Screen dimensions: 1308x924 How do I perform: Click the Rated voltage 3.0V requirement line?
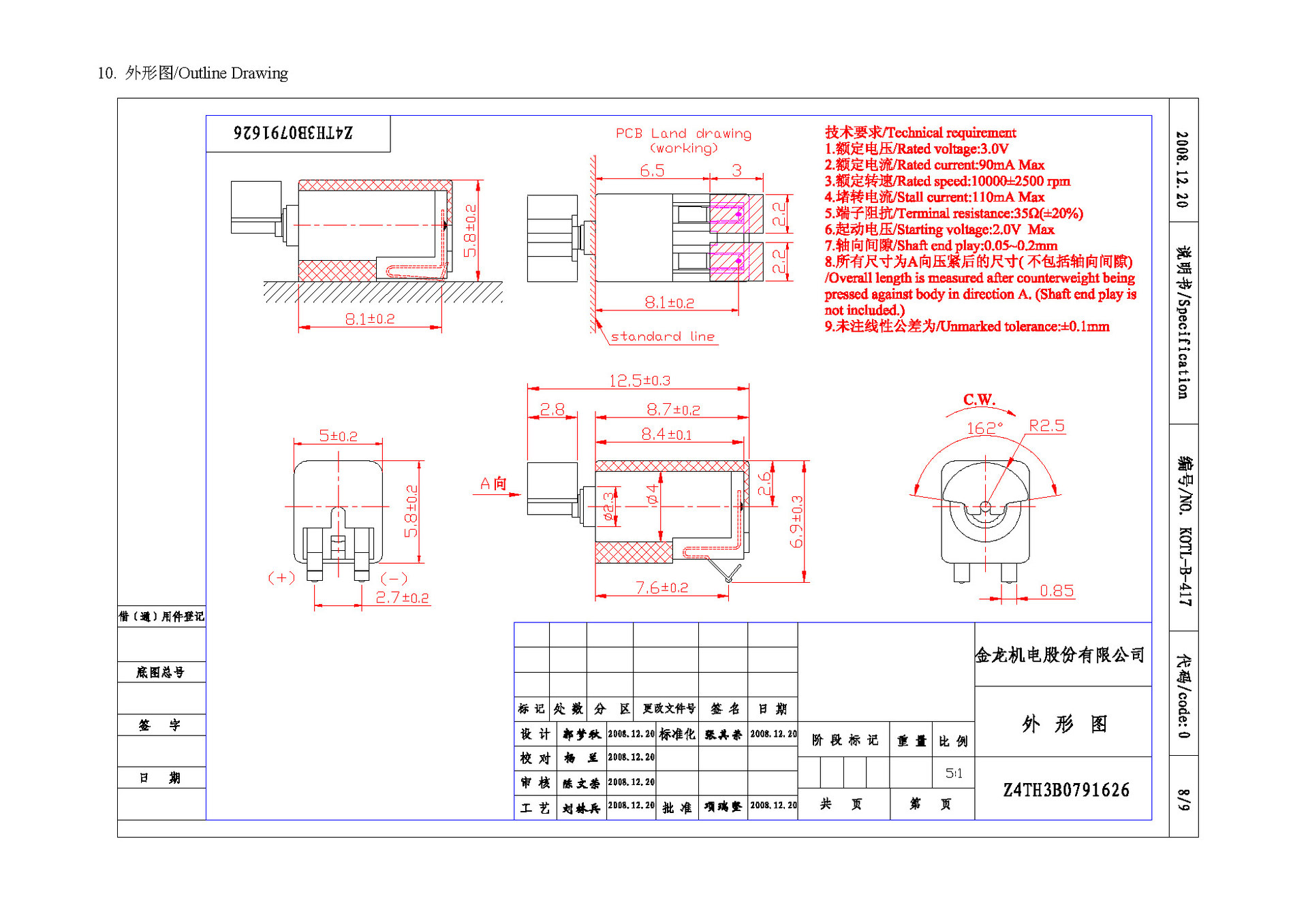pos(916,149)
